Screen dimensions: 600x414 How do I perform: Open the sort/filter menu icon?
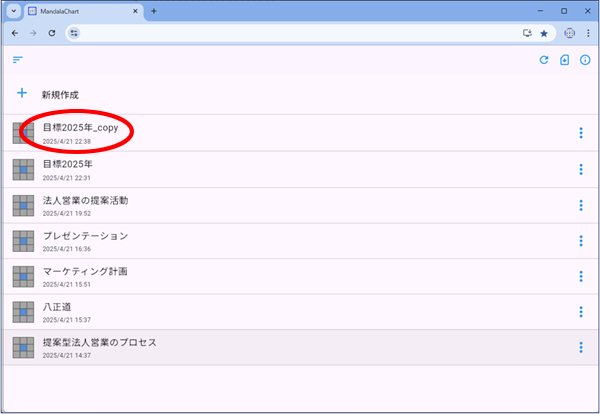tap(18, 60)
